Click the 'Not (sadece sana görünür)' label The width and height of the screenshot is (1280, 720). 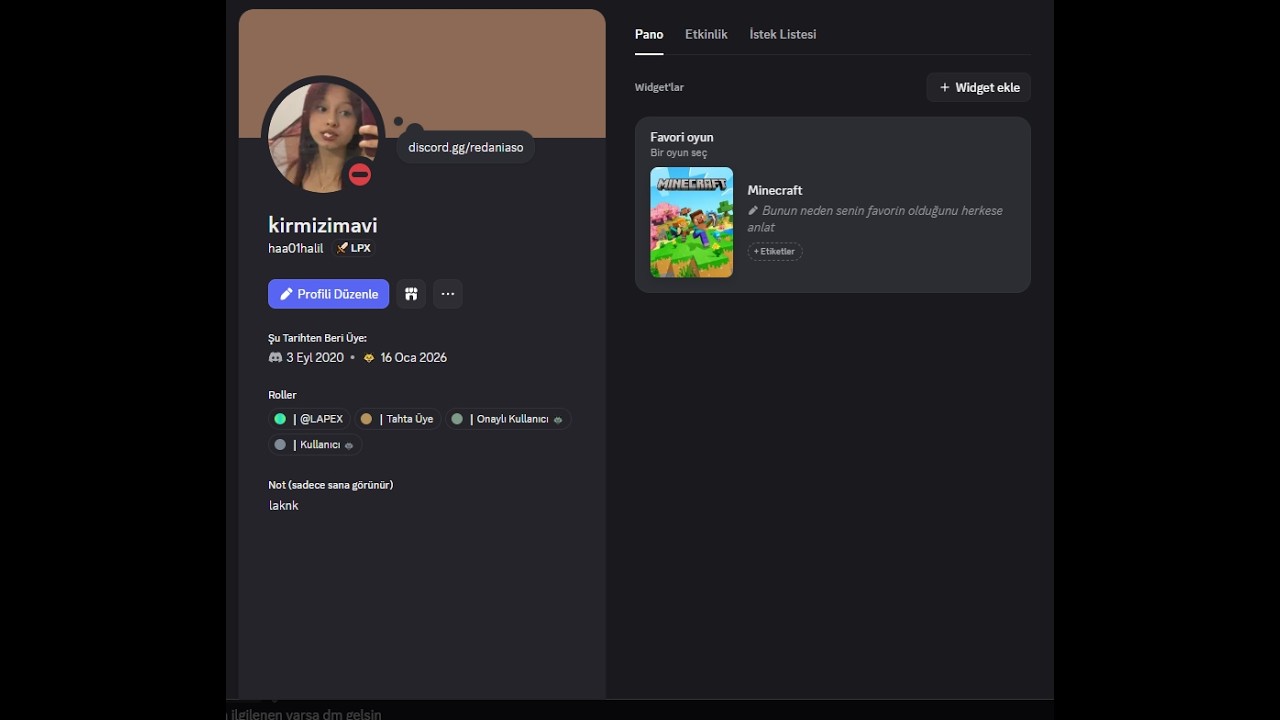pos(330,485)
